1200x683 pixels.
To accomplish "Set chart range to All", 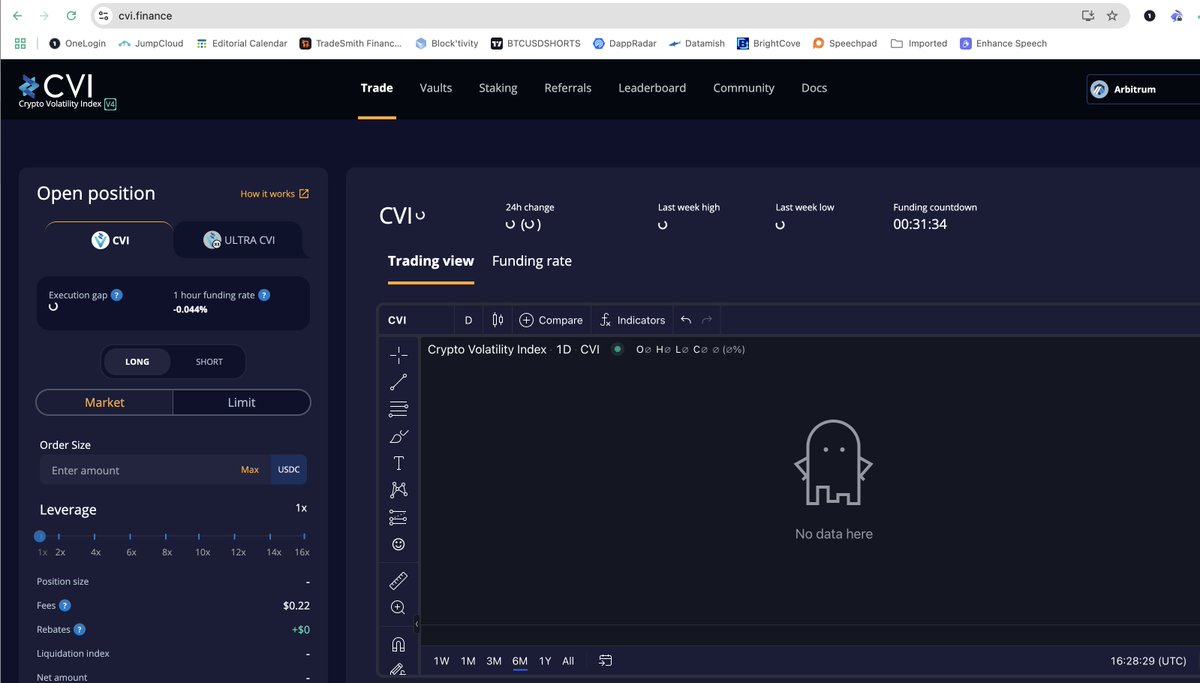I will [568, 661].
